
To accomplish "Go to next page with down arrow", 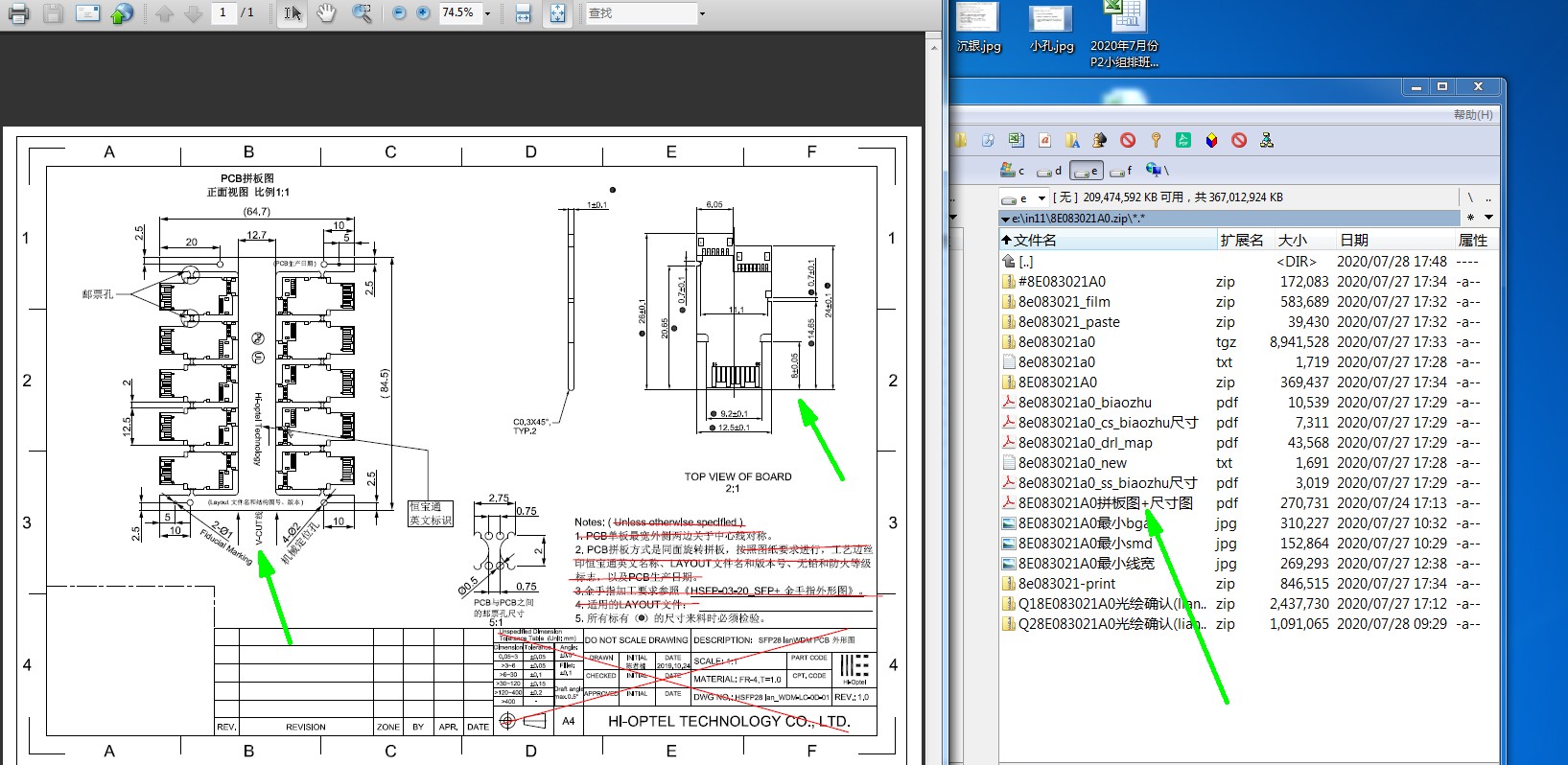I will [193, 13].
